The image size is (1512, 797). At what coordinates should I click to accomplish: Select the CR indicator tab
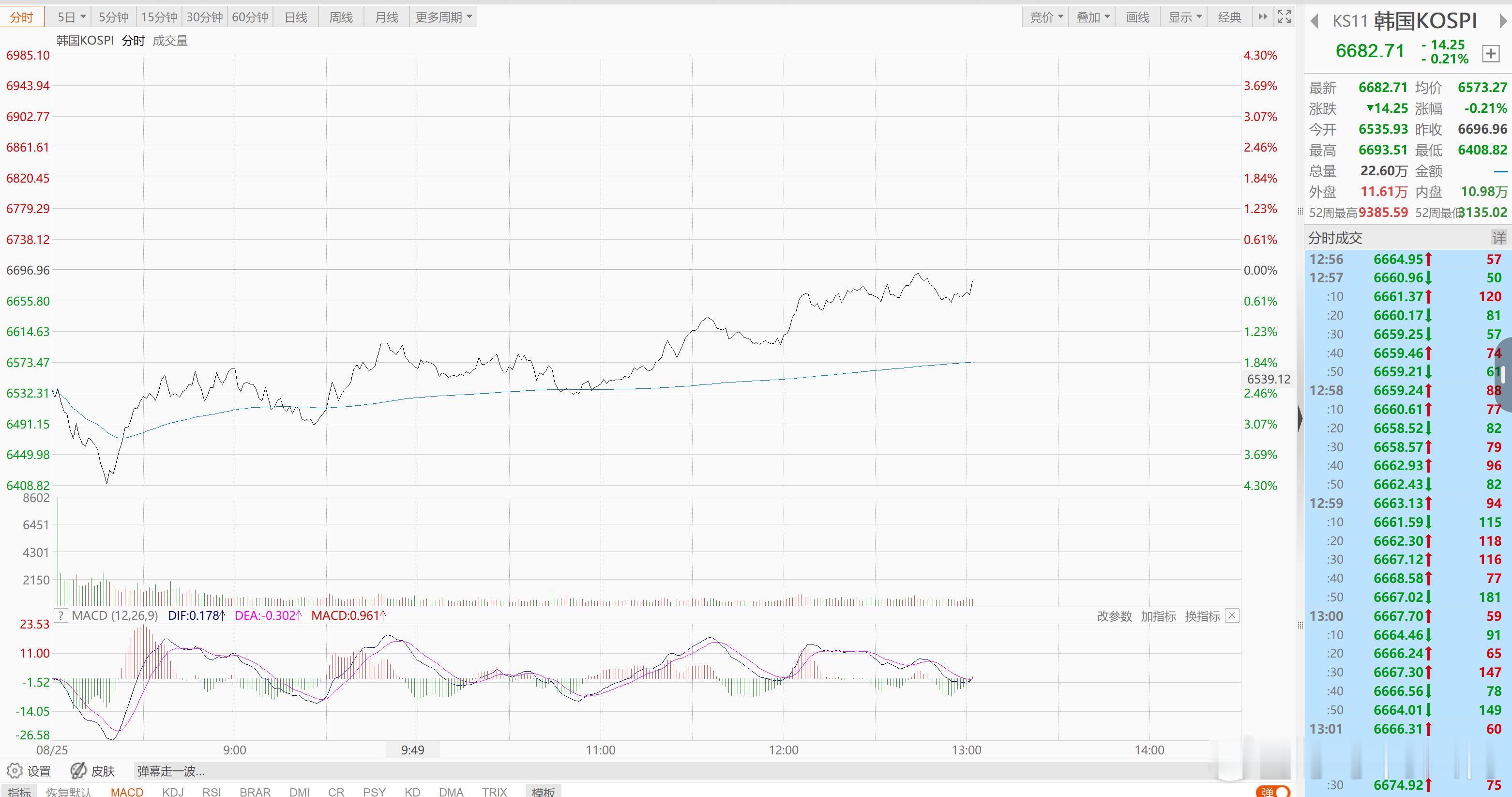point(336,792)
